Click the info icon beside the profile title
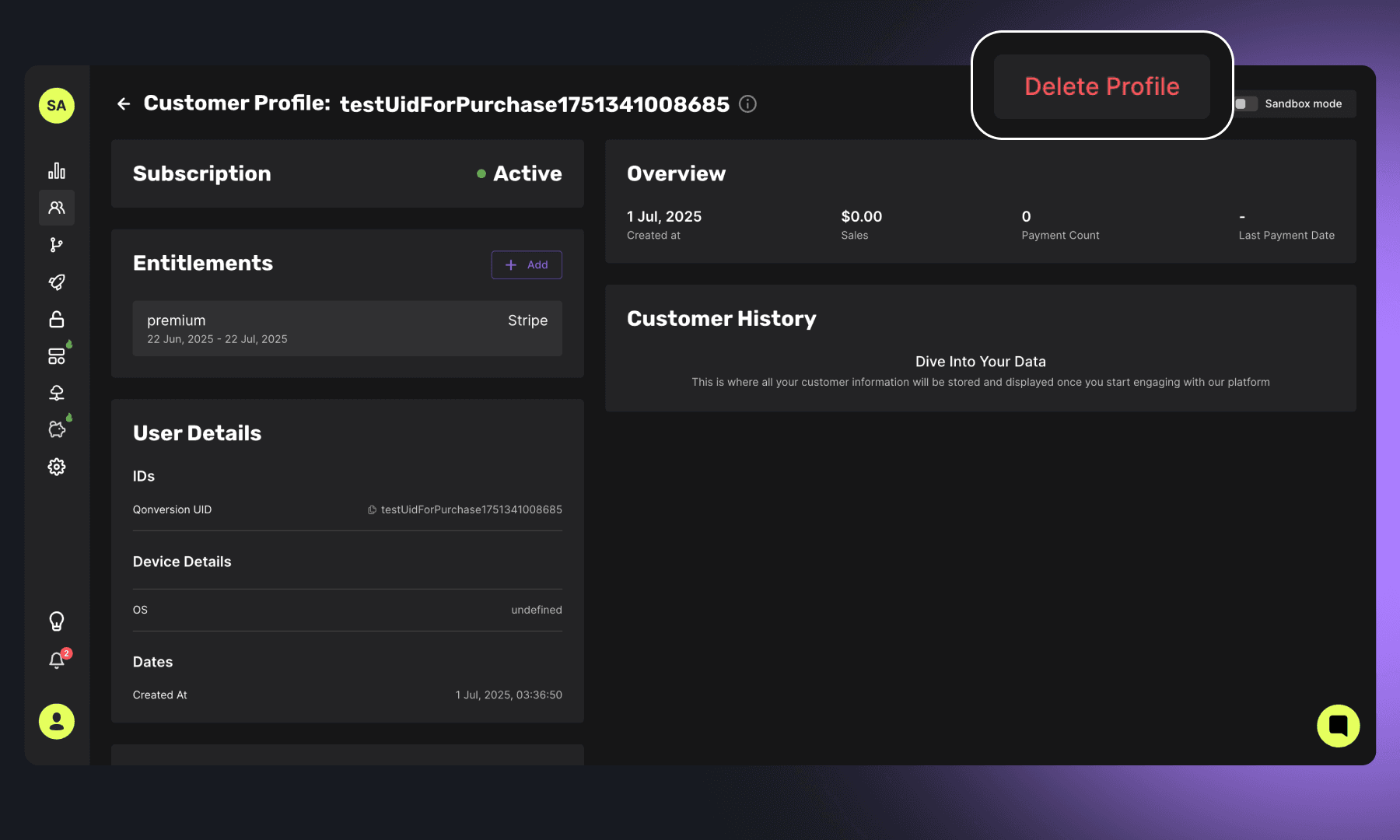 point(747,103)
